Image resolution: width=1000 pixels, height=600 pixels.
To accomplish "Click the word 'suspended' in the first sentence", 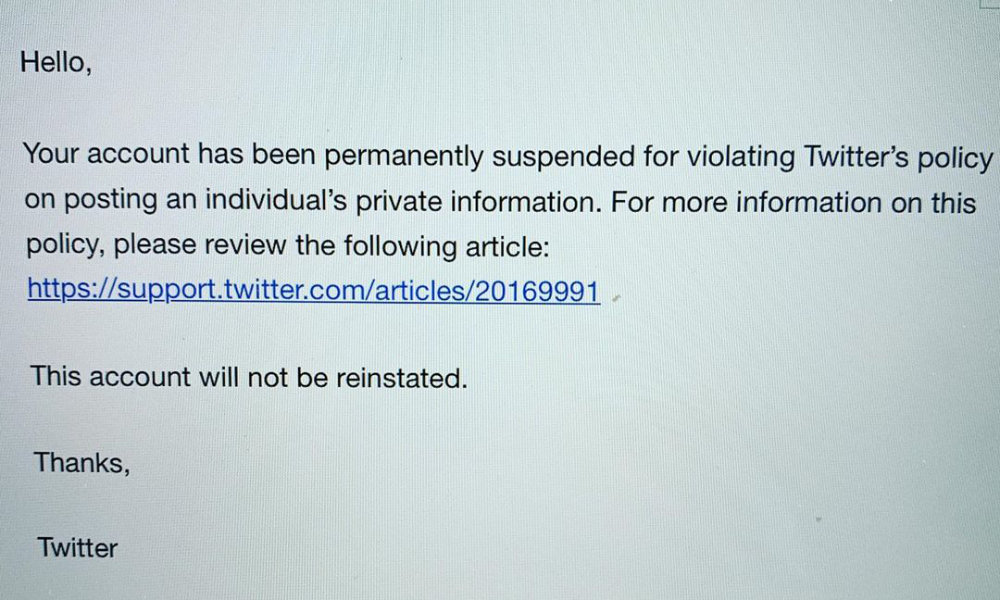I will [563, 156].
